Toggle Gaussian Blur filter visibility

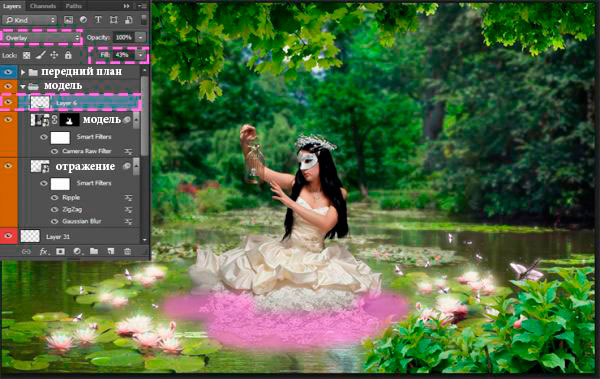(x=54, y=222)
